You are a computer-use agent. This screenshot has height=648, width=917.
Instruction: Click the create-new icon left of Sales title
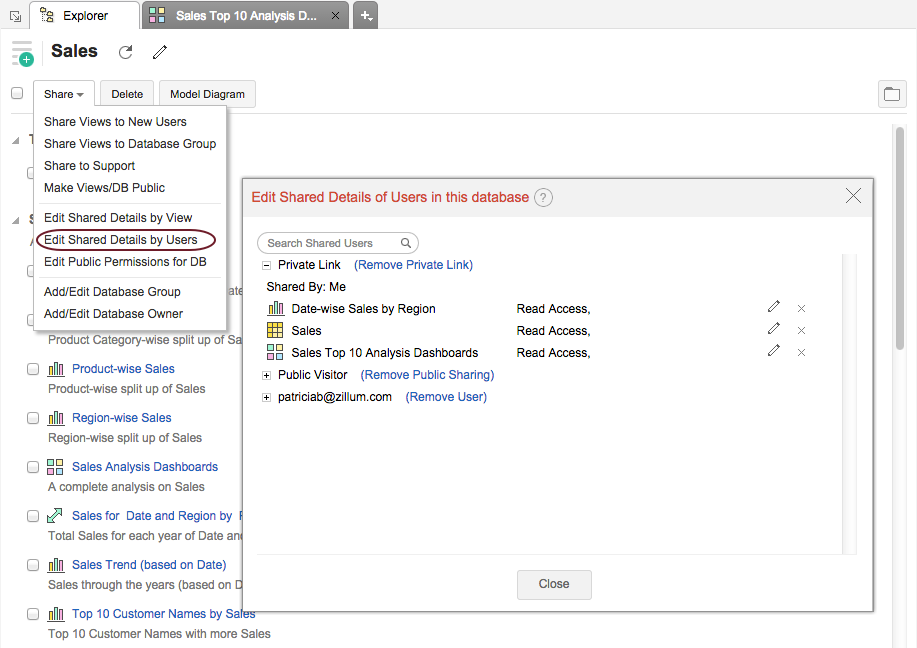pyautogui.click(x=22, y=54)
